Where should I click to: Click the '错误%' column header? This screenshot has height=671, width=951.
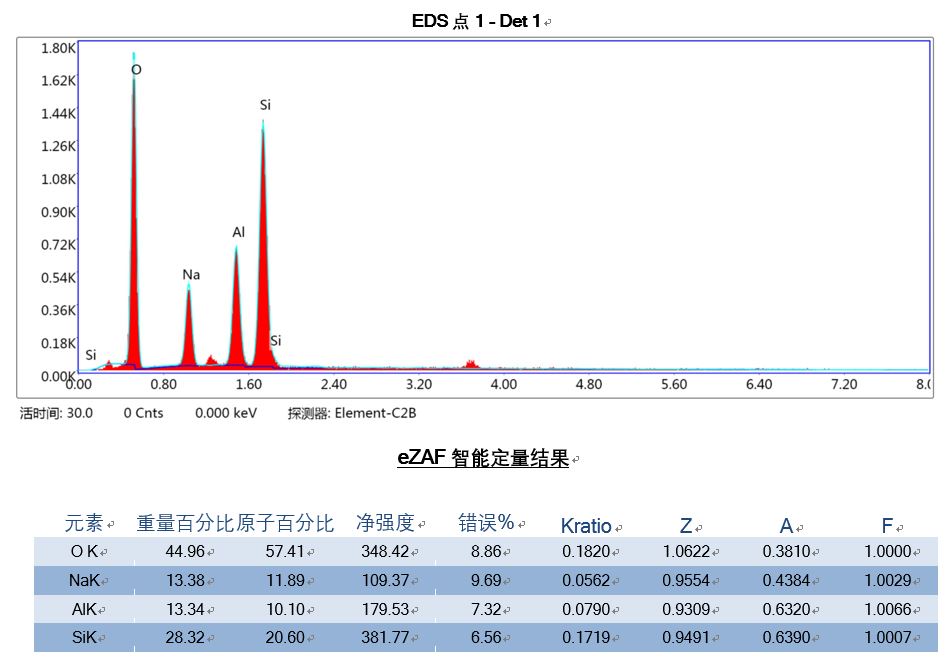[486, 523]
